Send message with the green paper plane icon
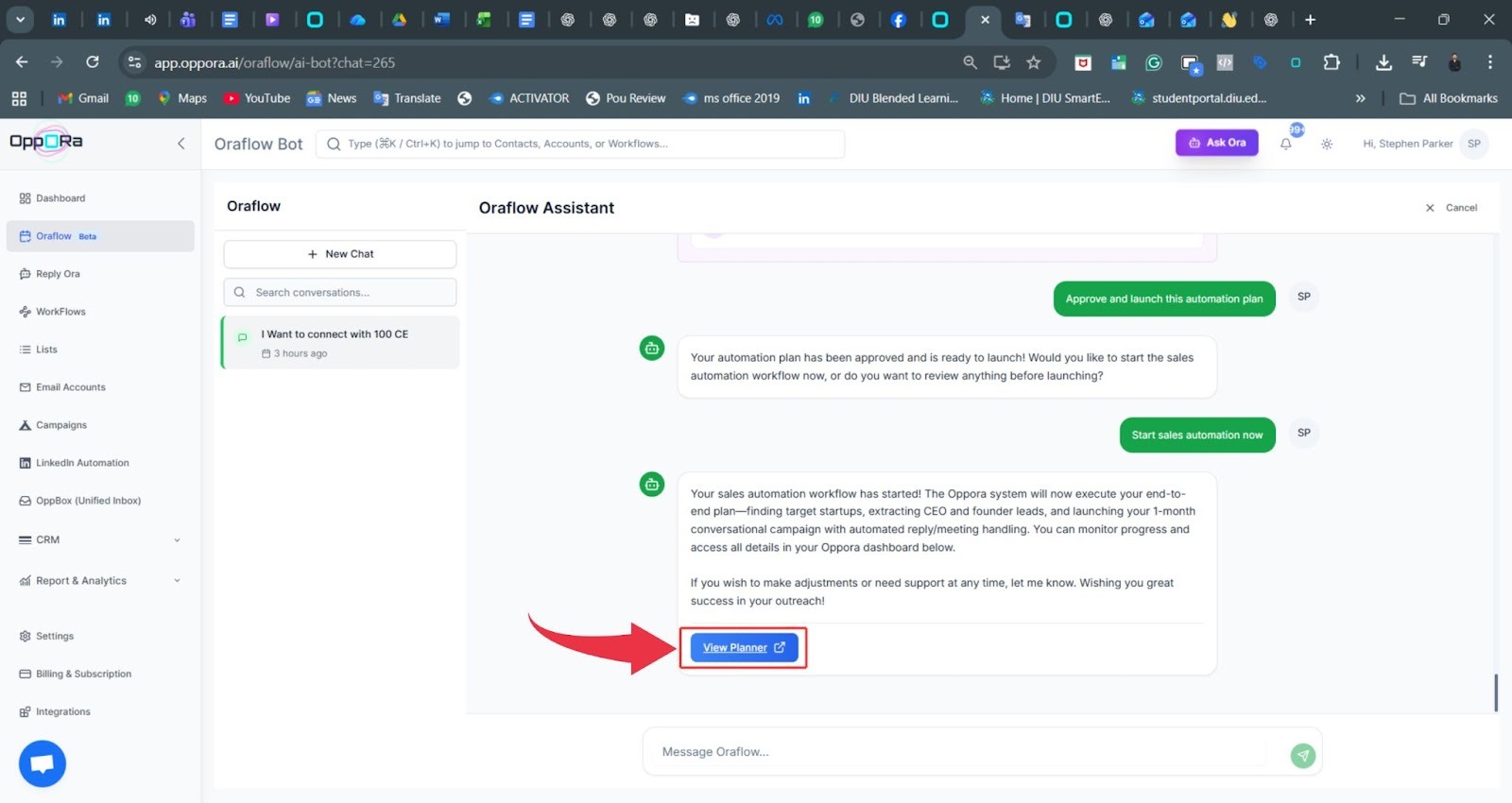This screenshot has height=803, width=1512. tap(1302, 755)
